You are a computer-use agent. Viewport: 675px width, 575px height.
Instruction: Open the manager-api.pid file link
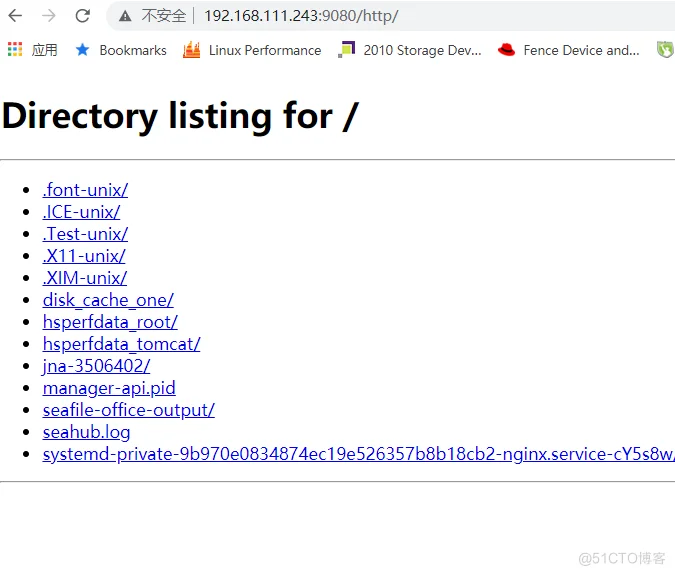coord(109,388)
